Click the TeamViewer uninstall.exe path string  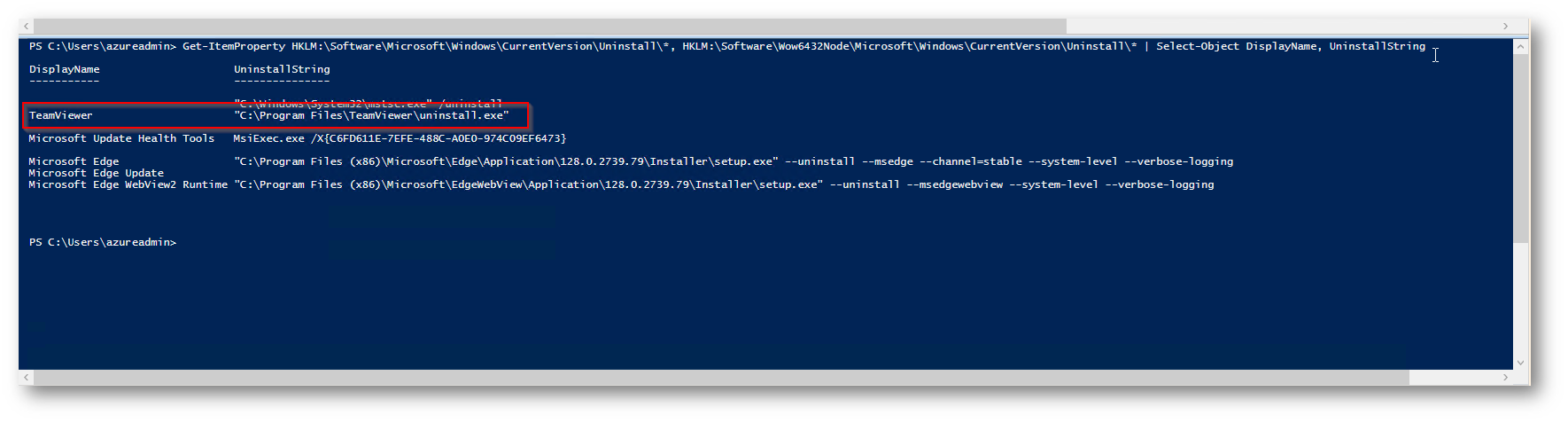(x=371, y=115)
